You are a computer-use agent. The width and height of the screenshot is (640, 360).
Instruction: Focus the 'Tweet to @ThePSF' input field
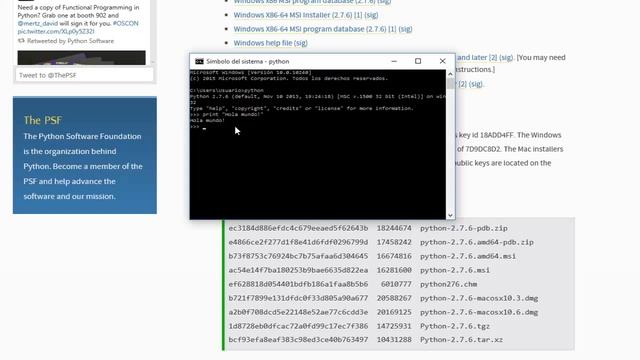(x=84, y=75)
